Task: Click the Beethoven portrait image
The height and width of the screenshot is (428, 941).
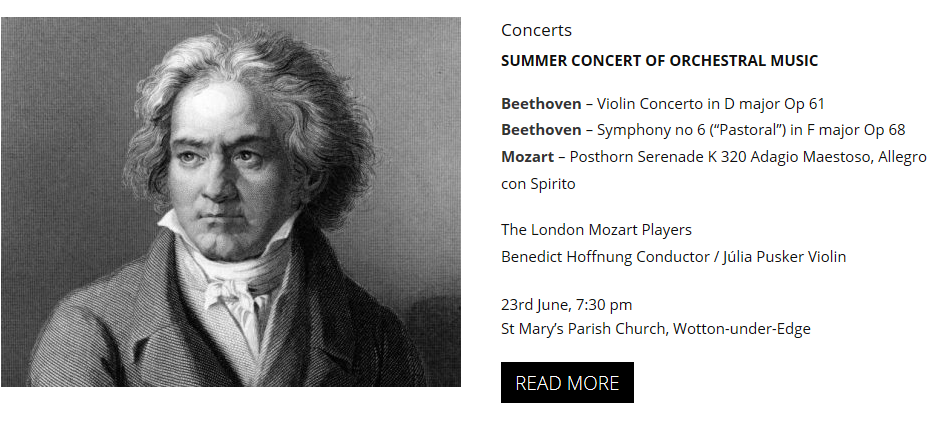Action: (230, 202)
